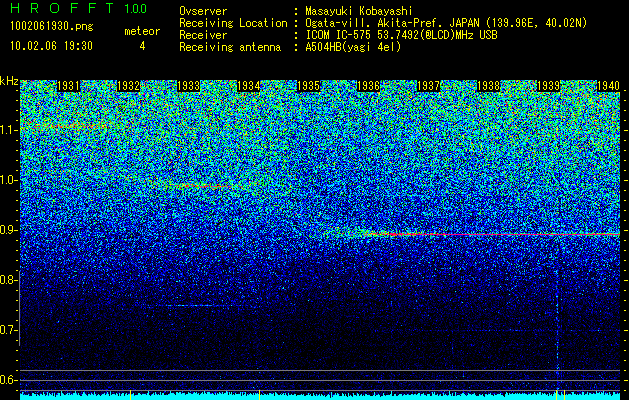Click the HROFFT 1.0.0 title text
The height and width of the screenshot is (400, 629).
pos(78,8)
